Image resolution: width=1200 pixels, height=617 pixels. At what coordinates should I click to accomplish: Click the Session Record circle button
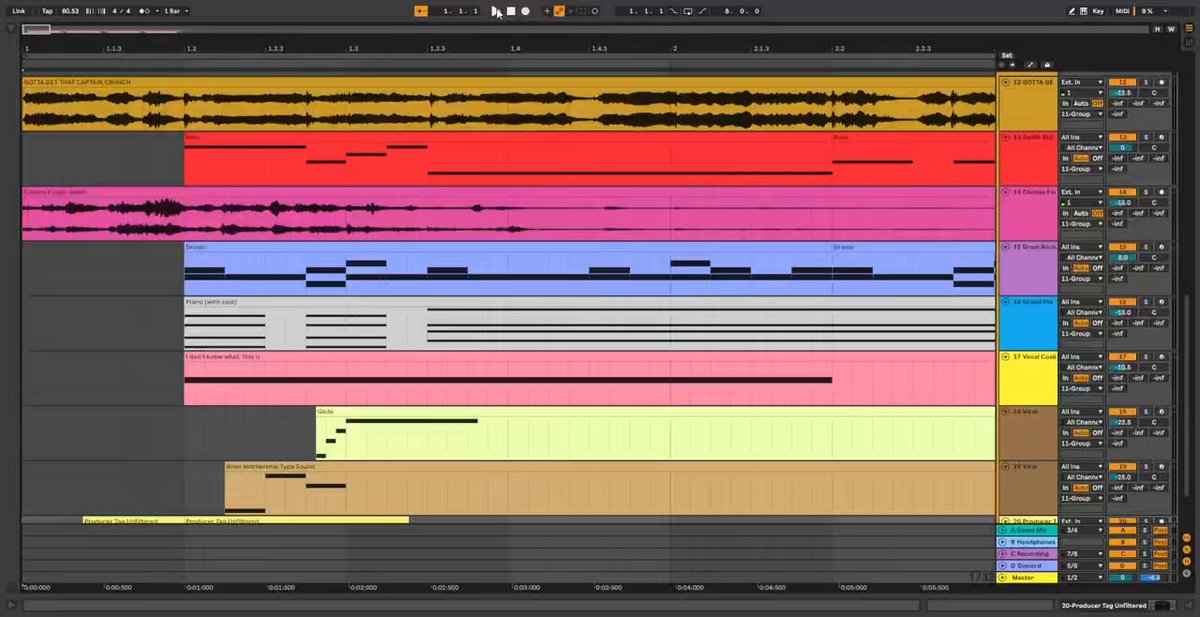click(x=595, y=11)
